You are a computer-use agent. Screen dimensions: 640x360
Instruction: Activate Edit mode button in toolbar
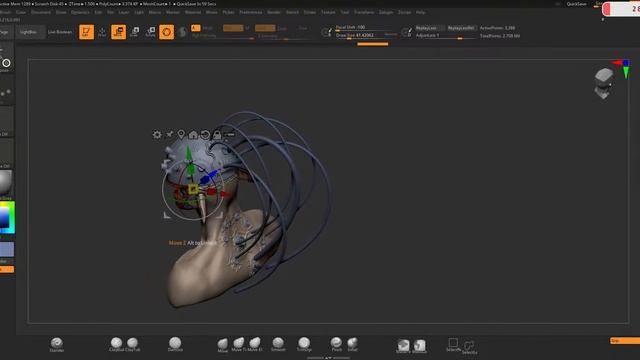[x=86, y=32]
